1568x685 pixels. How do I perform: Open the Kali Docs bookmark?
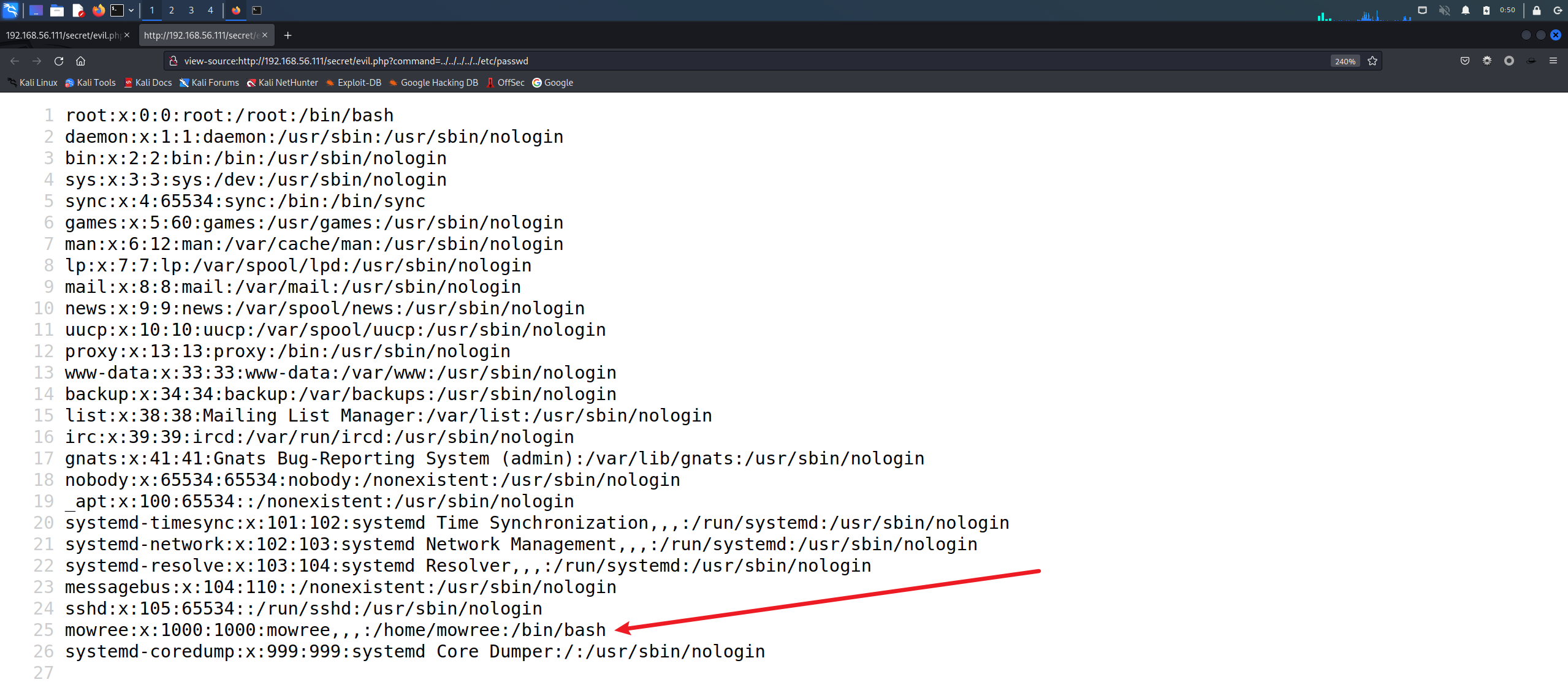pos(148,82)
